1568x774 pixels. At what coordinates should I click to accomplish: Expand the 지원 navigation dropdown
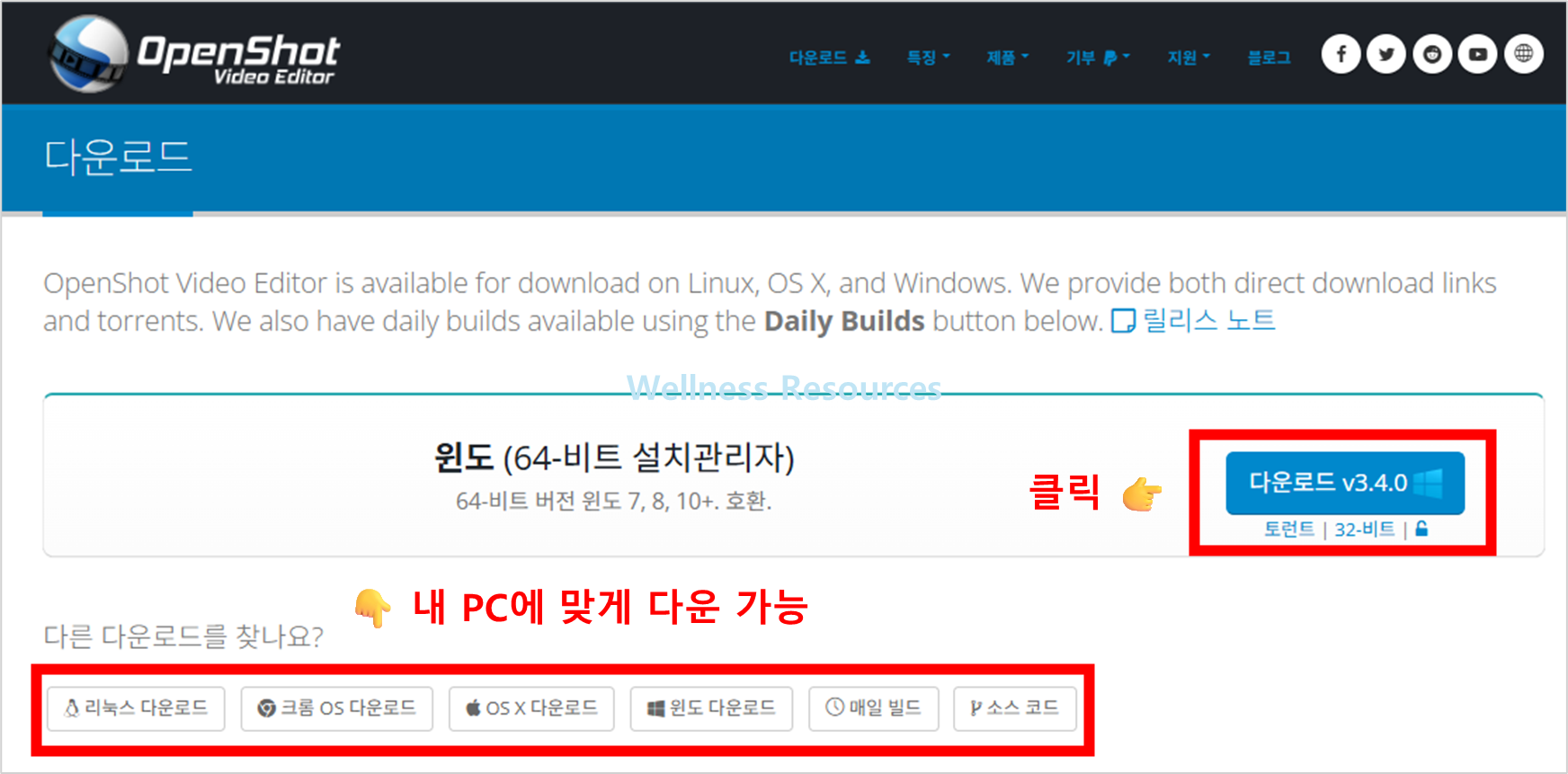(x=1189, y=58)
